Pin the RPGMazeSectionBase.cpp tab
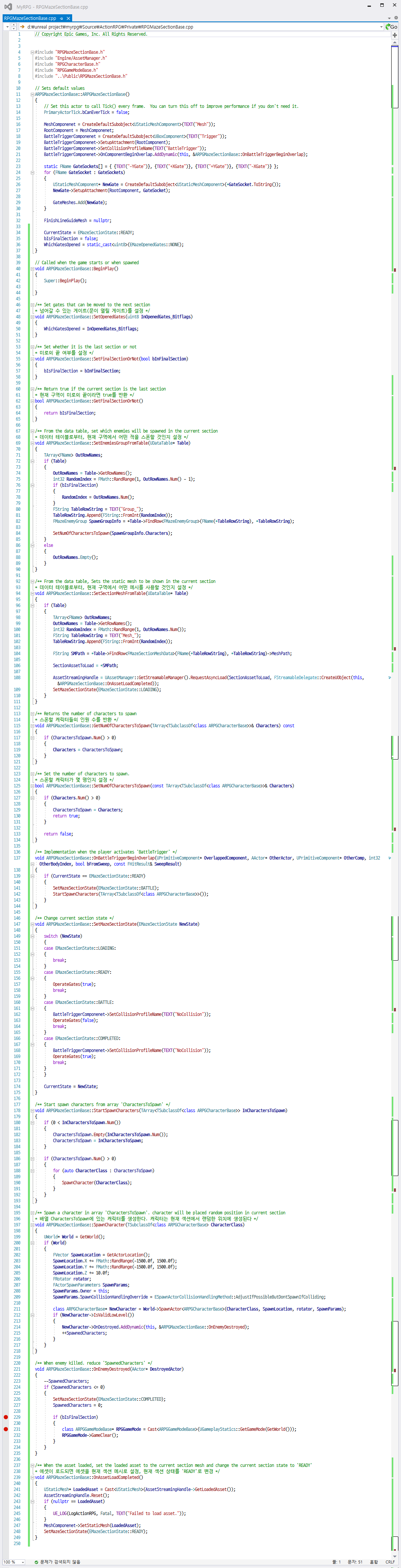This screenshot has height=1568, width=401. point(62,18)
